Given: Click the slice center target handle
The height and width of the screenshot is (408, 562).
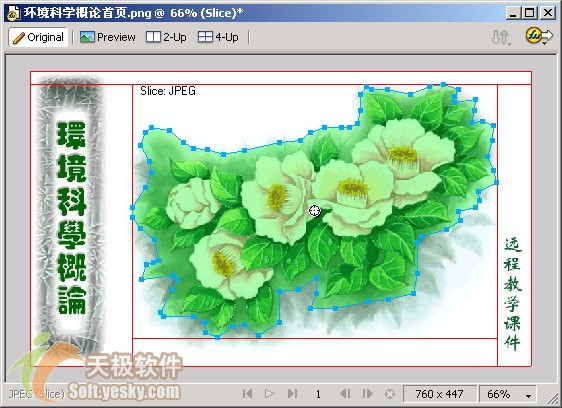Looking at the screenshot, I should (314, 211).
